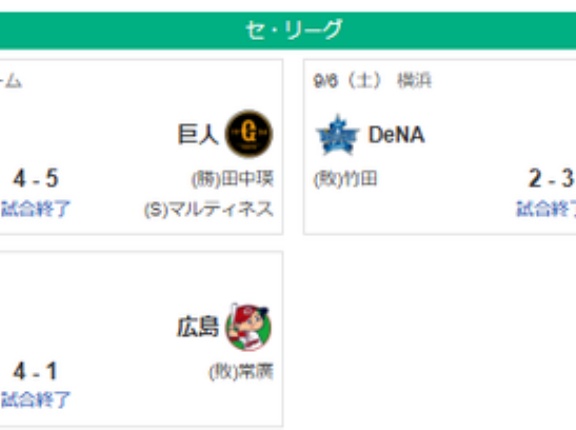
Task: Select losing pitcher (敗)常廣
Action: point(241,372)
